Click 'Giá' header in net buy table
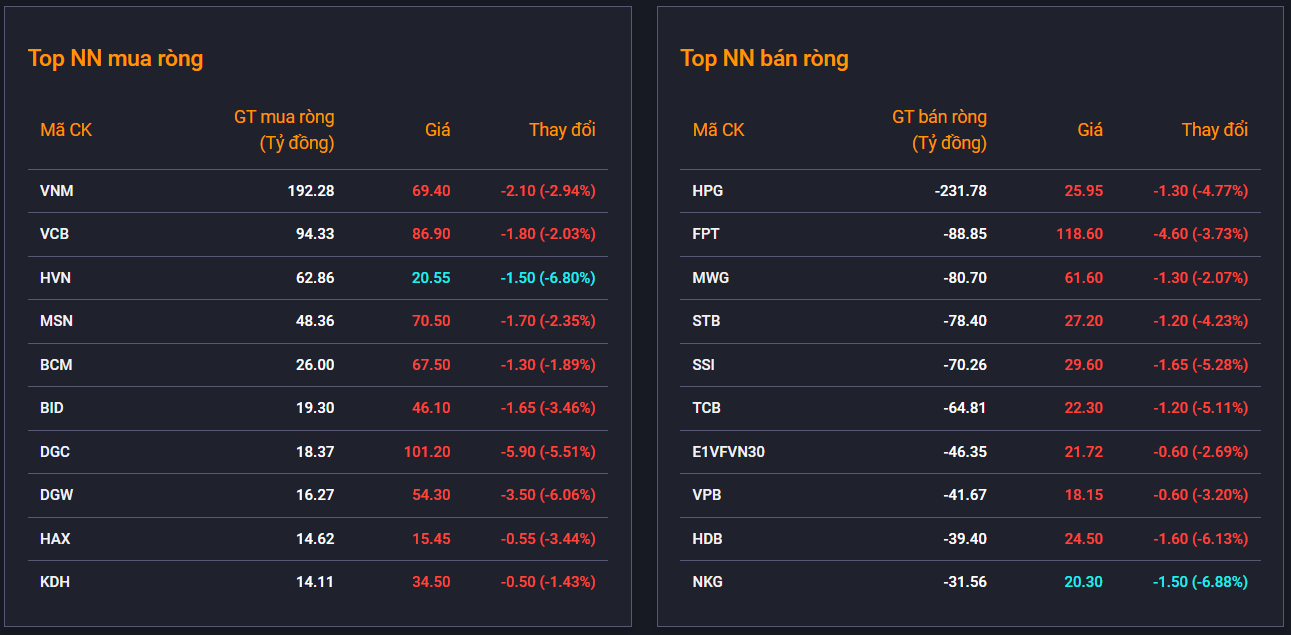The height and width of the screenshot is (635, 1291). [x=438, y=130]
